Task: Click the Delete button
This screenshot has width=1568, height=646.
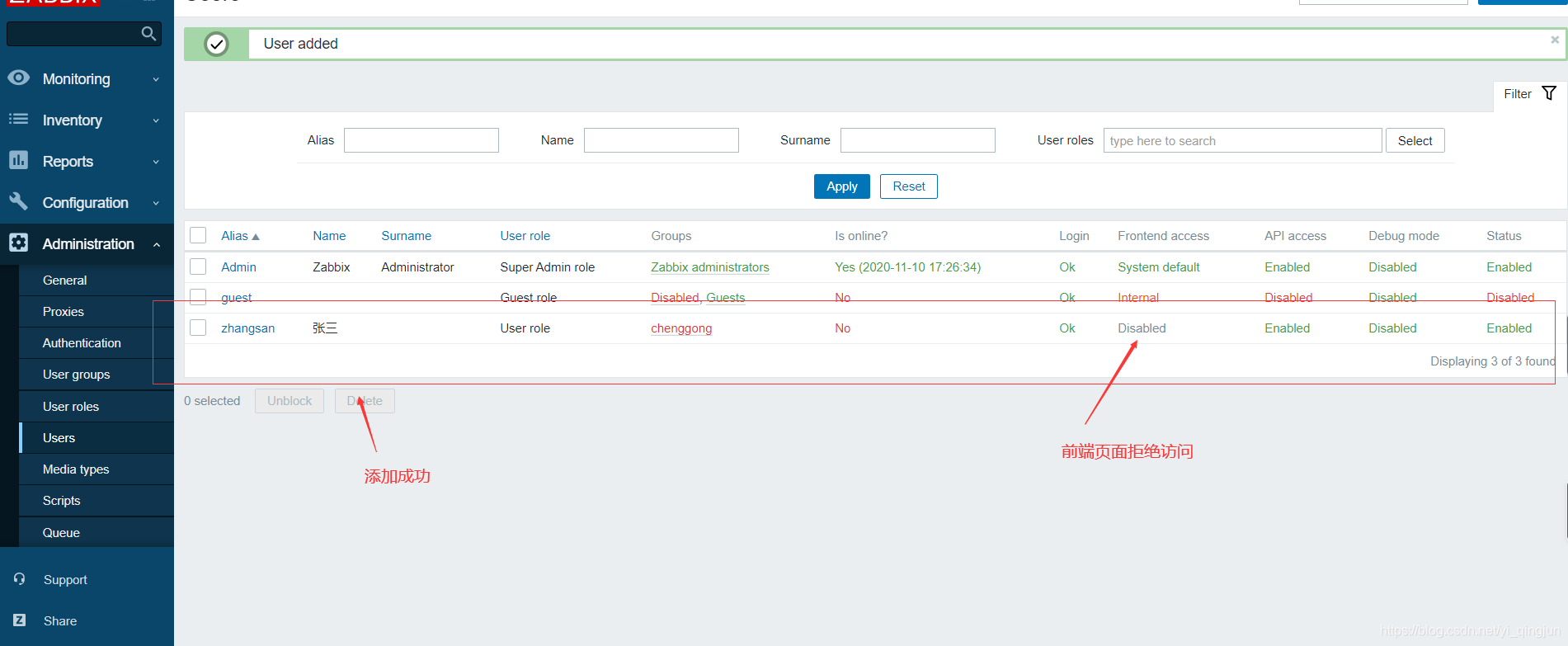Action: 365,401
